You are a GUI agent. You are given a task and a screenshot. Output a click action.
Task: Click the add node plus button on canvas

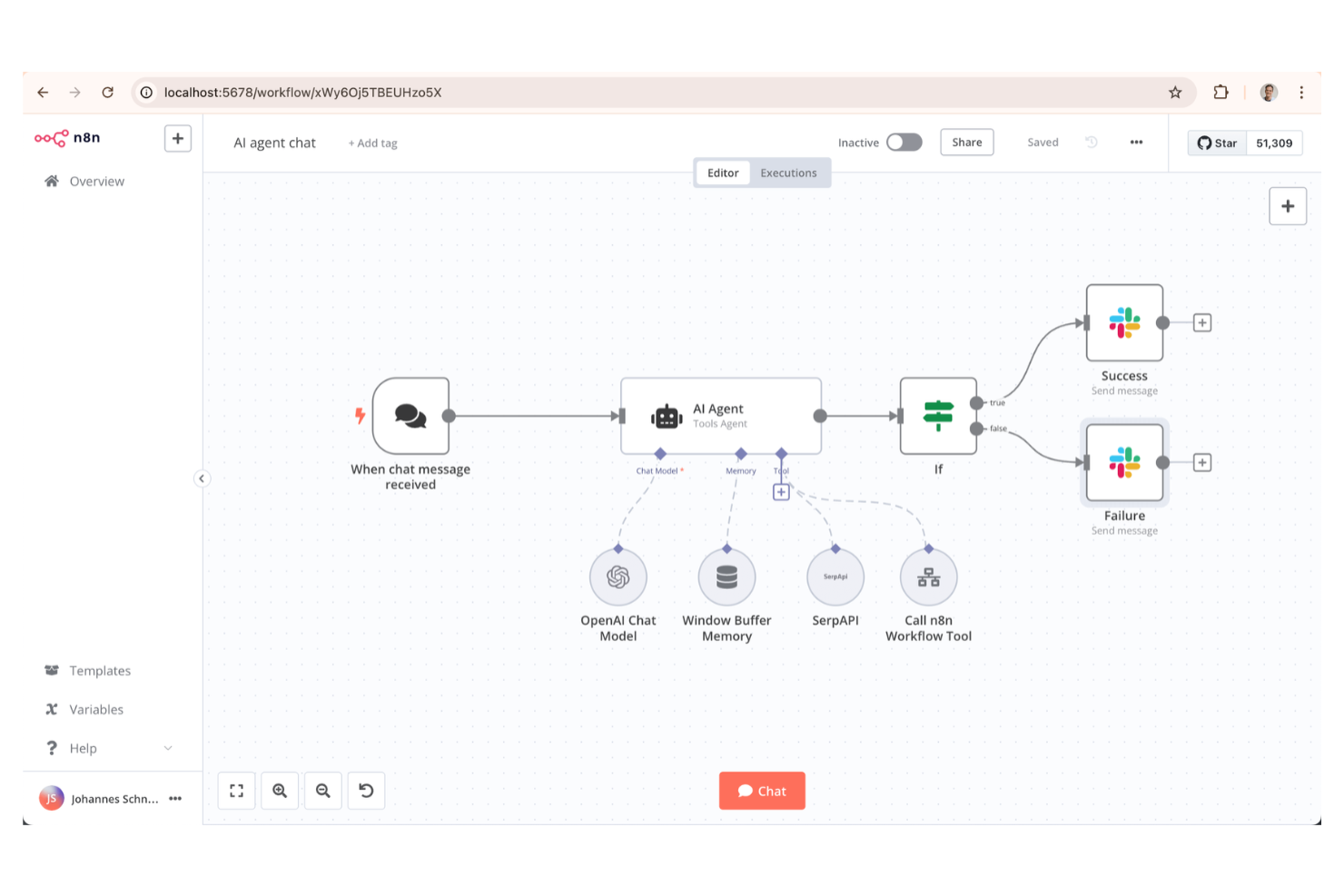point(1288,207)
